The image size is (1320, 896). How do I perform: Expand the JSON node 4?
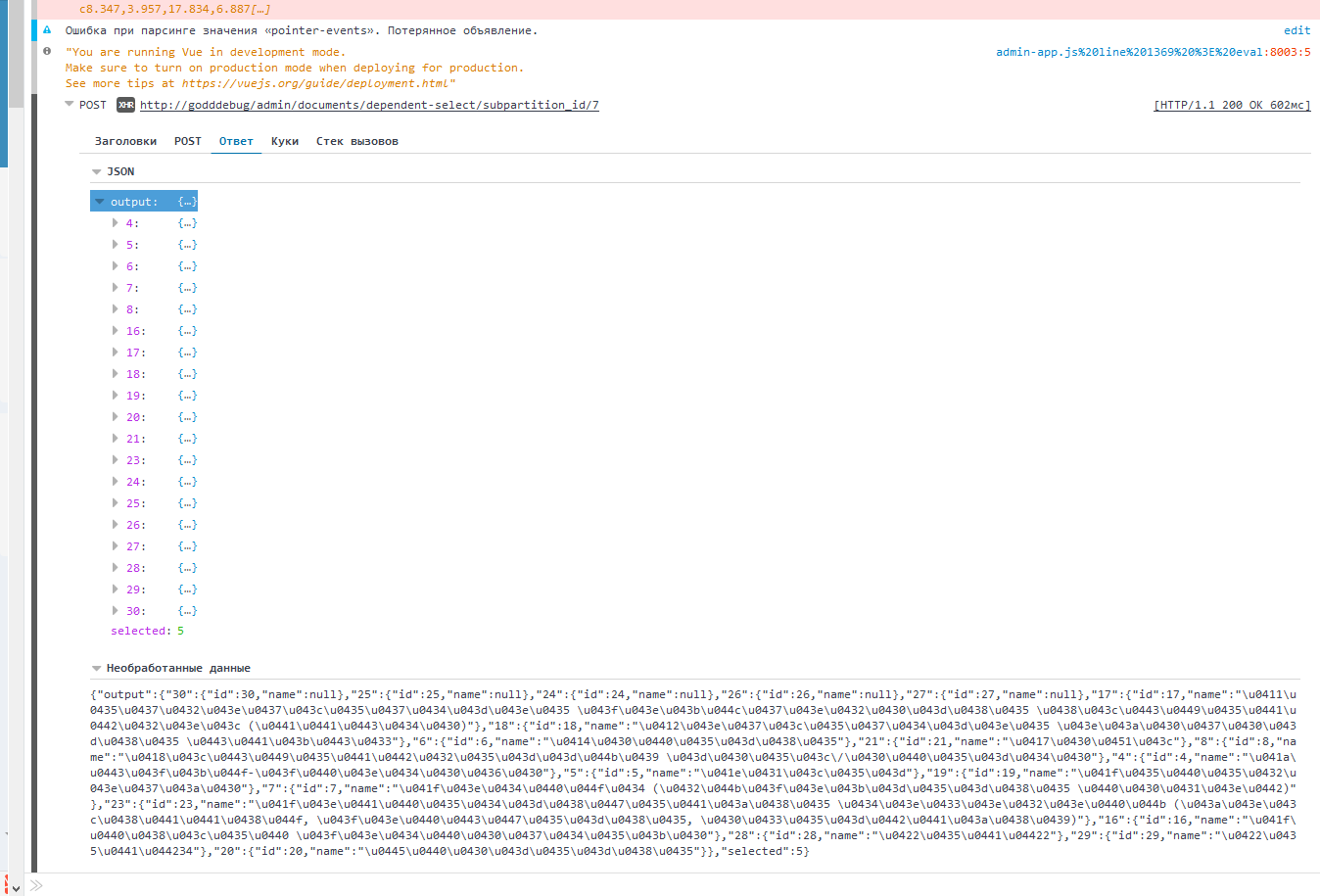[x=116, y=223]
